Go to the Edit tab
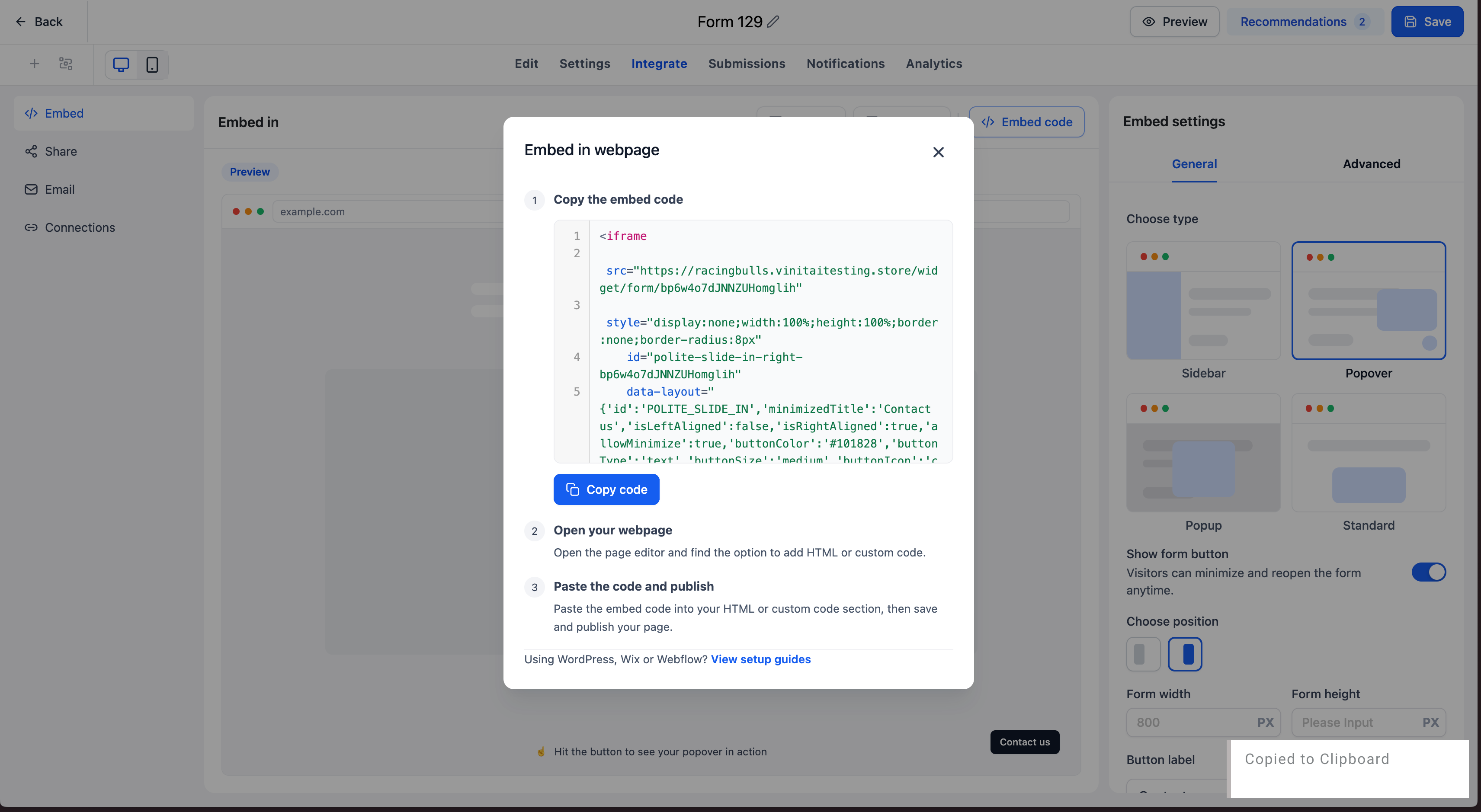This screenshot has width=1481, height=812. (x=526, y=64)
